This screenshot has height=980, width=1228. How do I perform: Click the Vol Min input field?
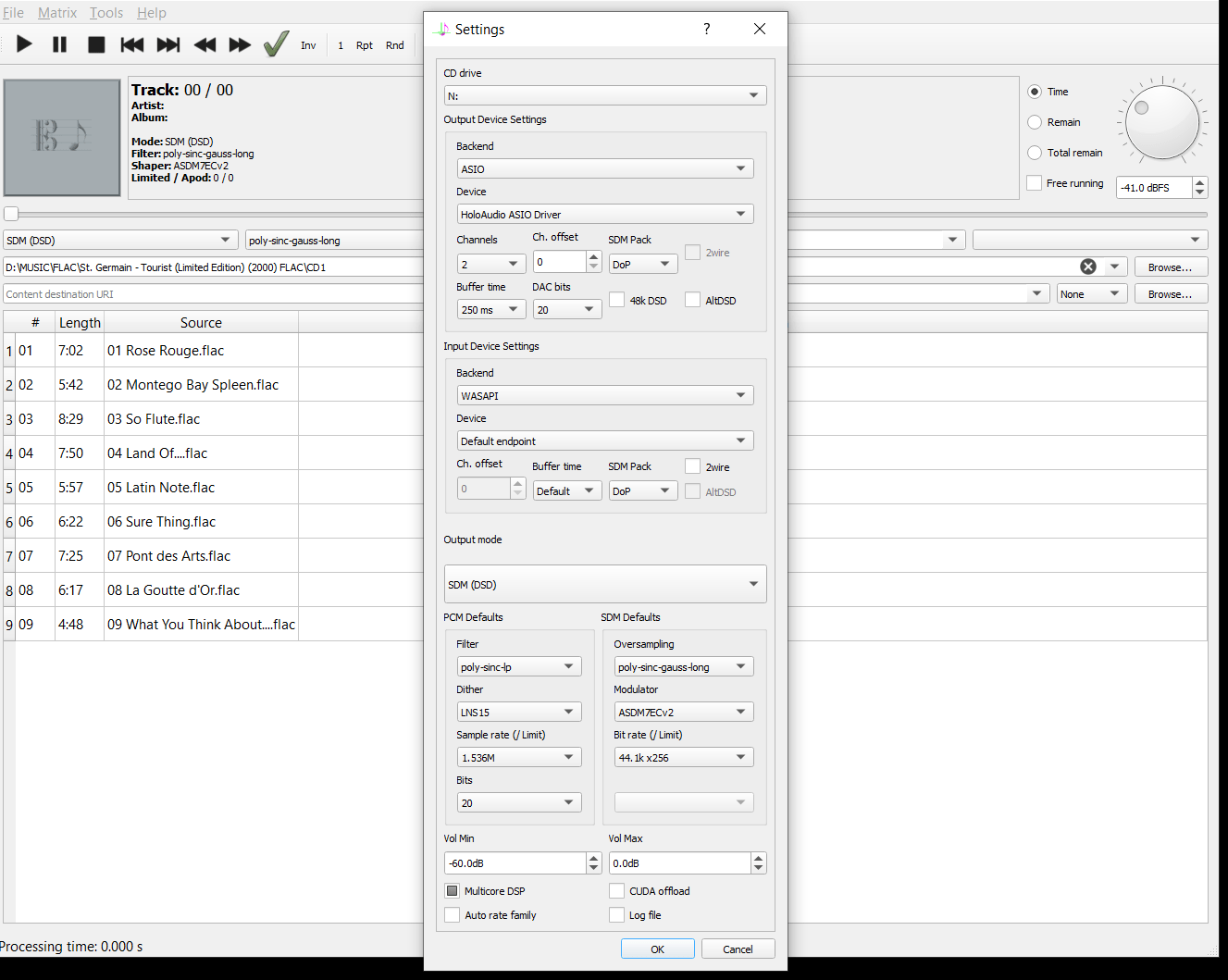(515, 862)
